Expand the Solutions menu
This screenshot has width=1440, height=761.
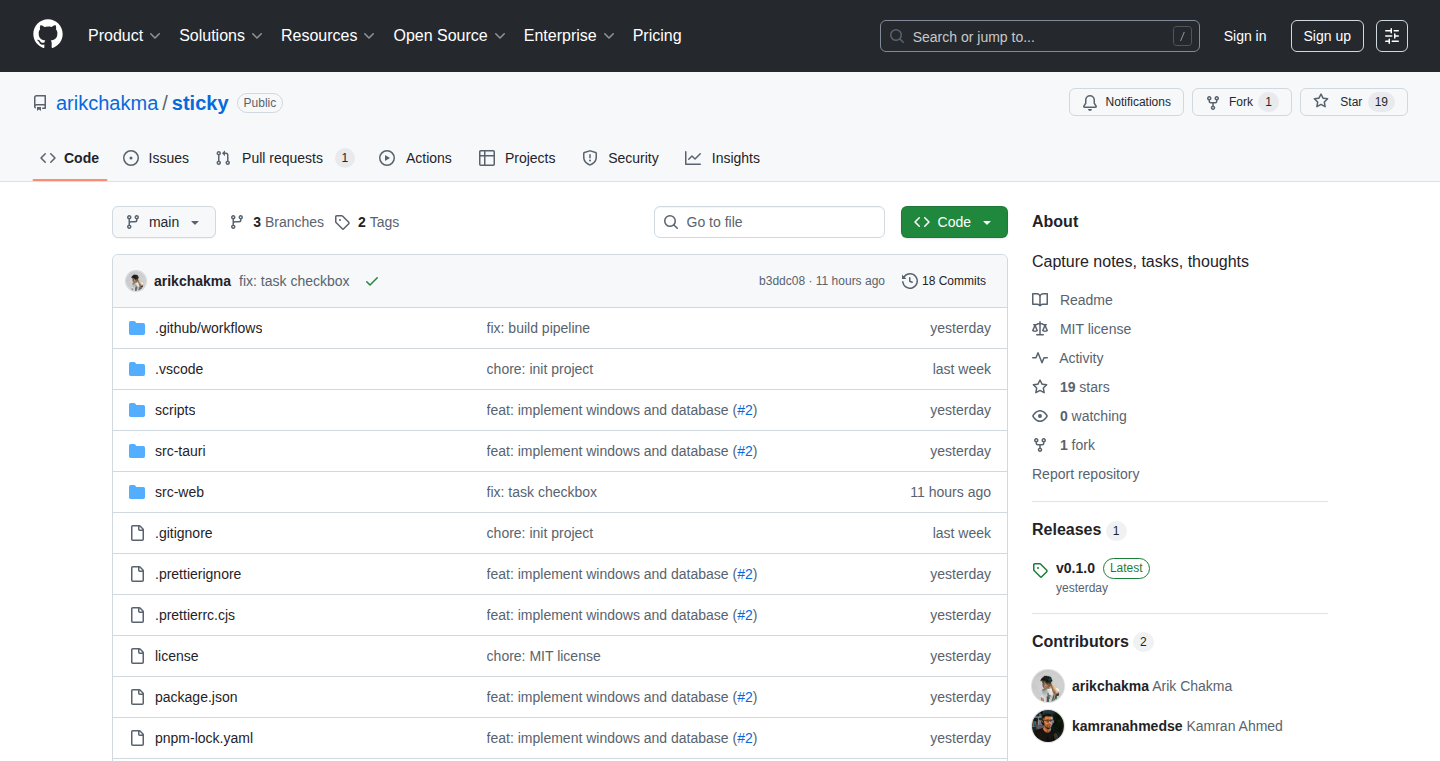point(221,36)
